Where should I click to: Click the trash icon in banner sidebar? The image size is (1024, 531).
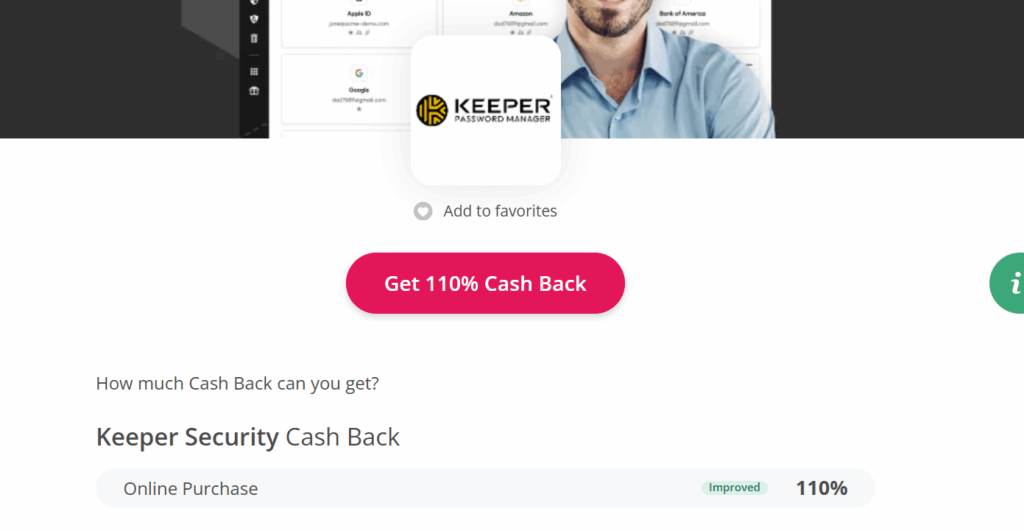click(254, 39)
